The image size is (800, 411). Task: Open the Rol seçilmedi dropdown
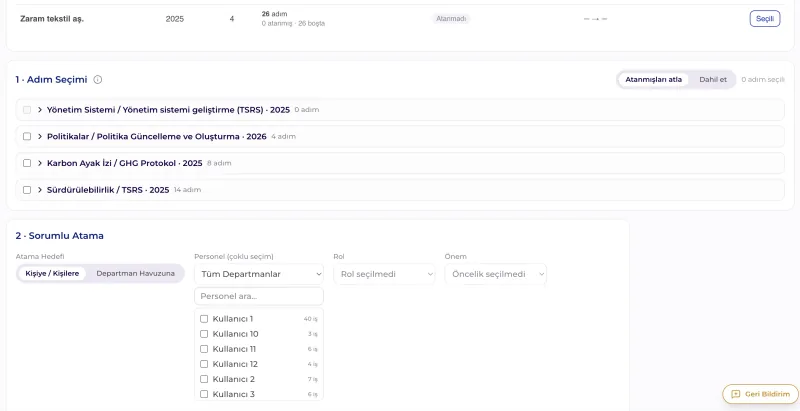pyautogui.click(x=384, y=274)
